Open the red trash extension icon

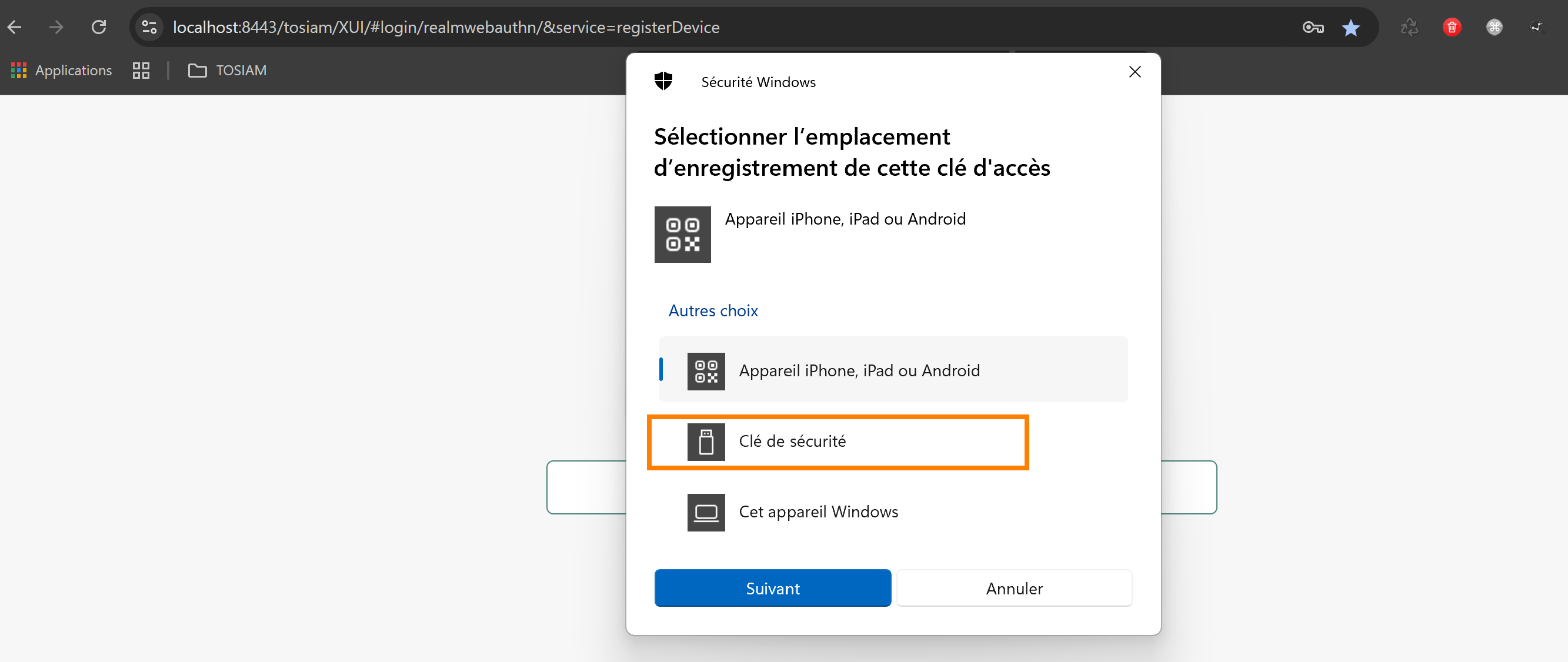coord(1452,28)
